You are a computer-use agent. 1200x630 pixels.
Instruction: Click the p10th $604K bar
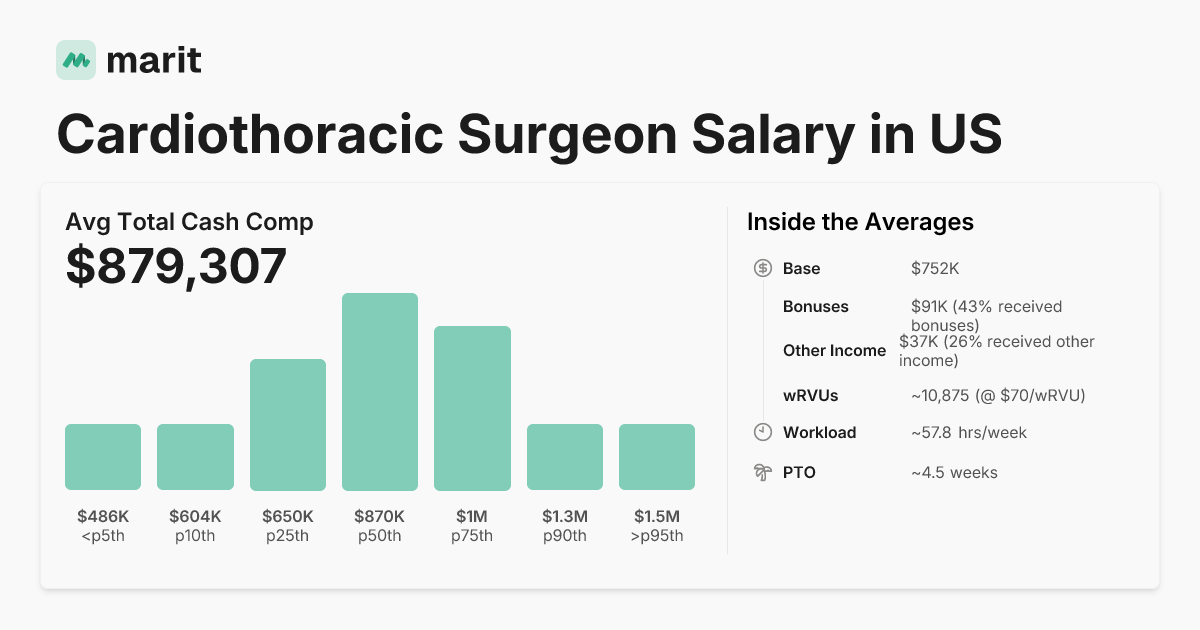(195, 457)
